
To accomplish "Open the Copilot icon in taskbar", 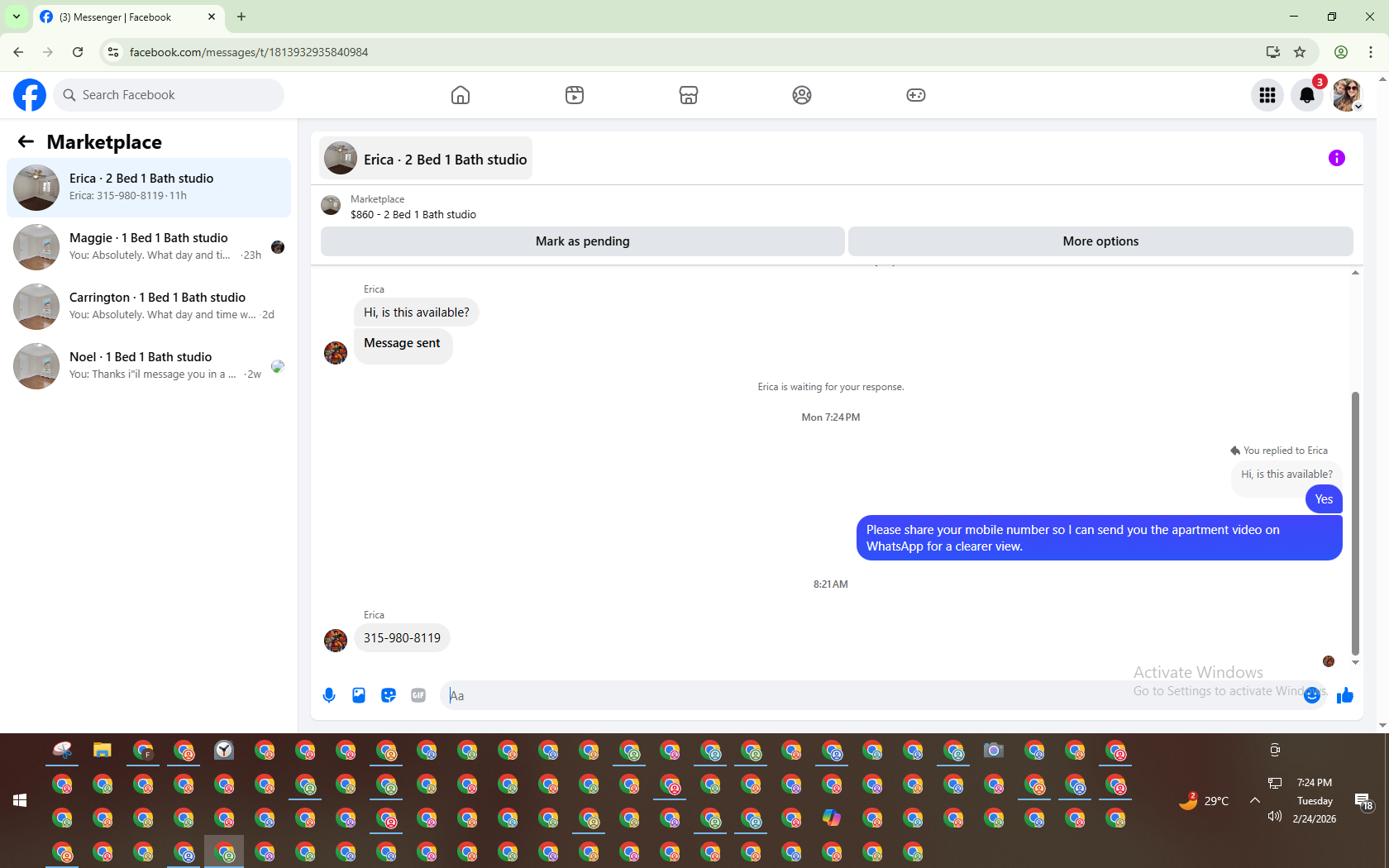I will click(832, 818).
